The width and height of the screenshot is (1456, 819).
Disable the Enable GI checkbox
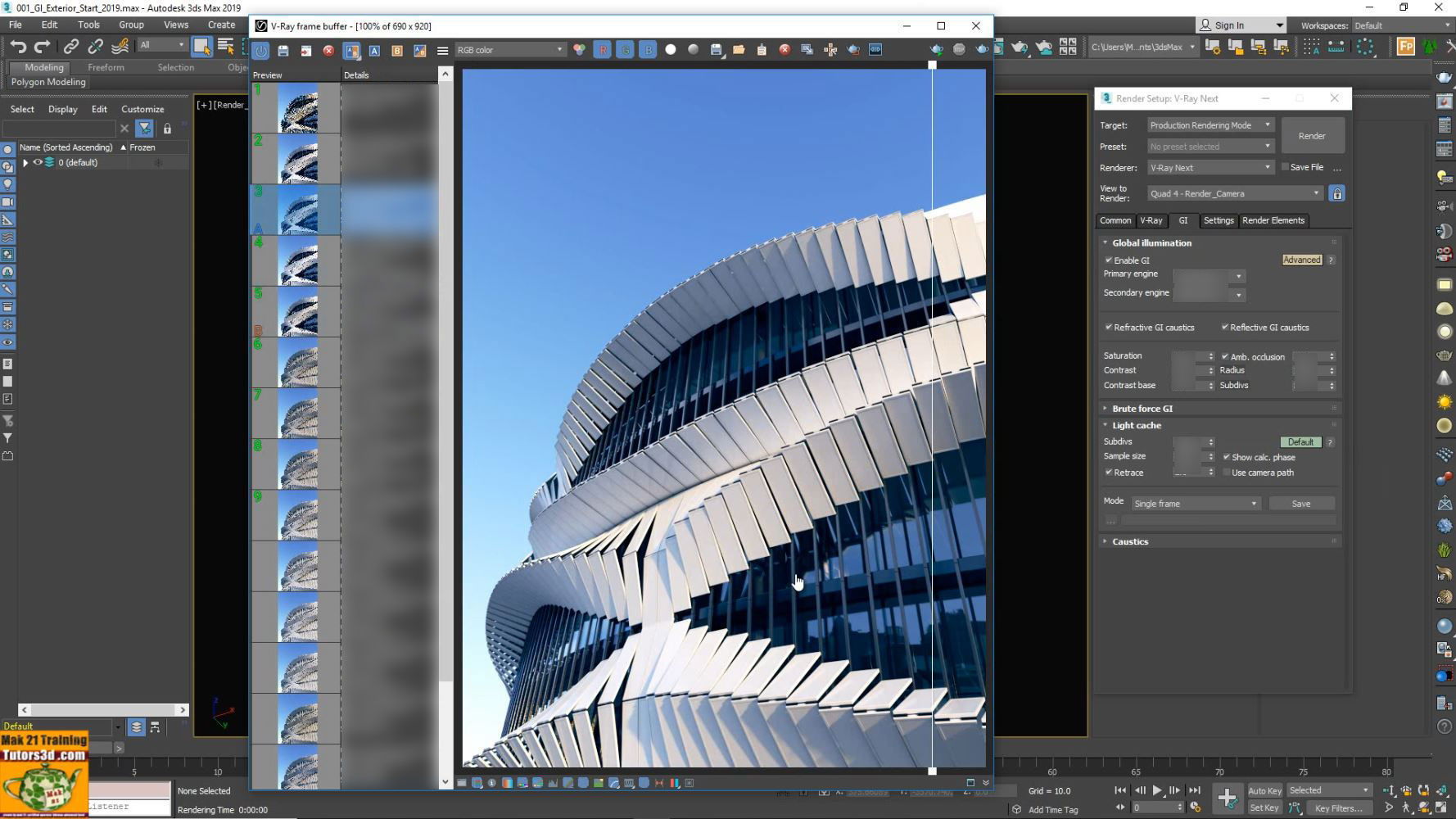click(1109, 260)
